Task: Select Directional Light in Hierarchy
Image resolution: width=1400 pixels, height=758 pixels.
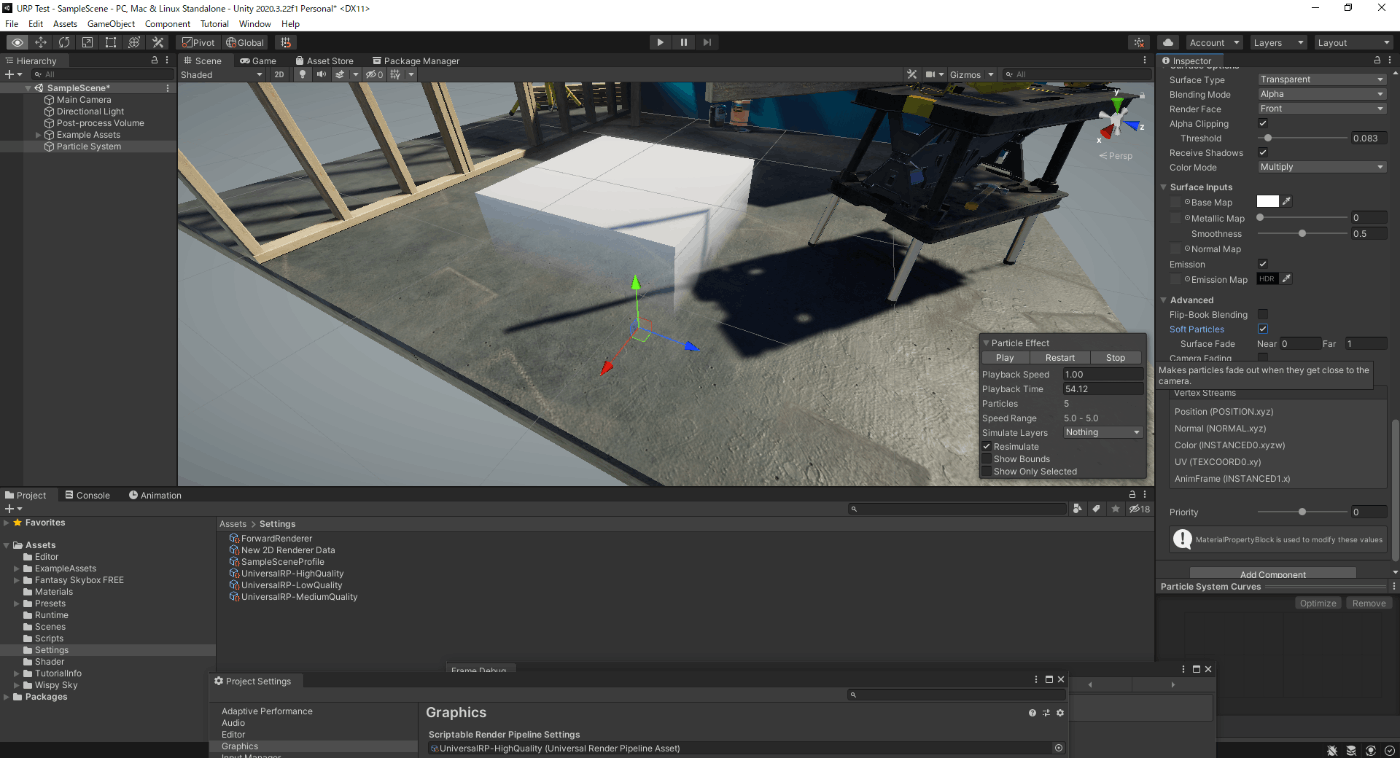Action: point(90,112)
